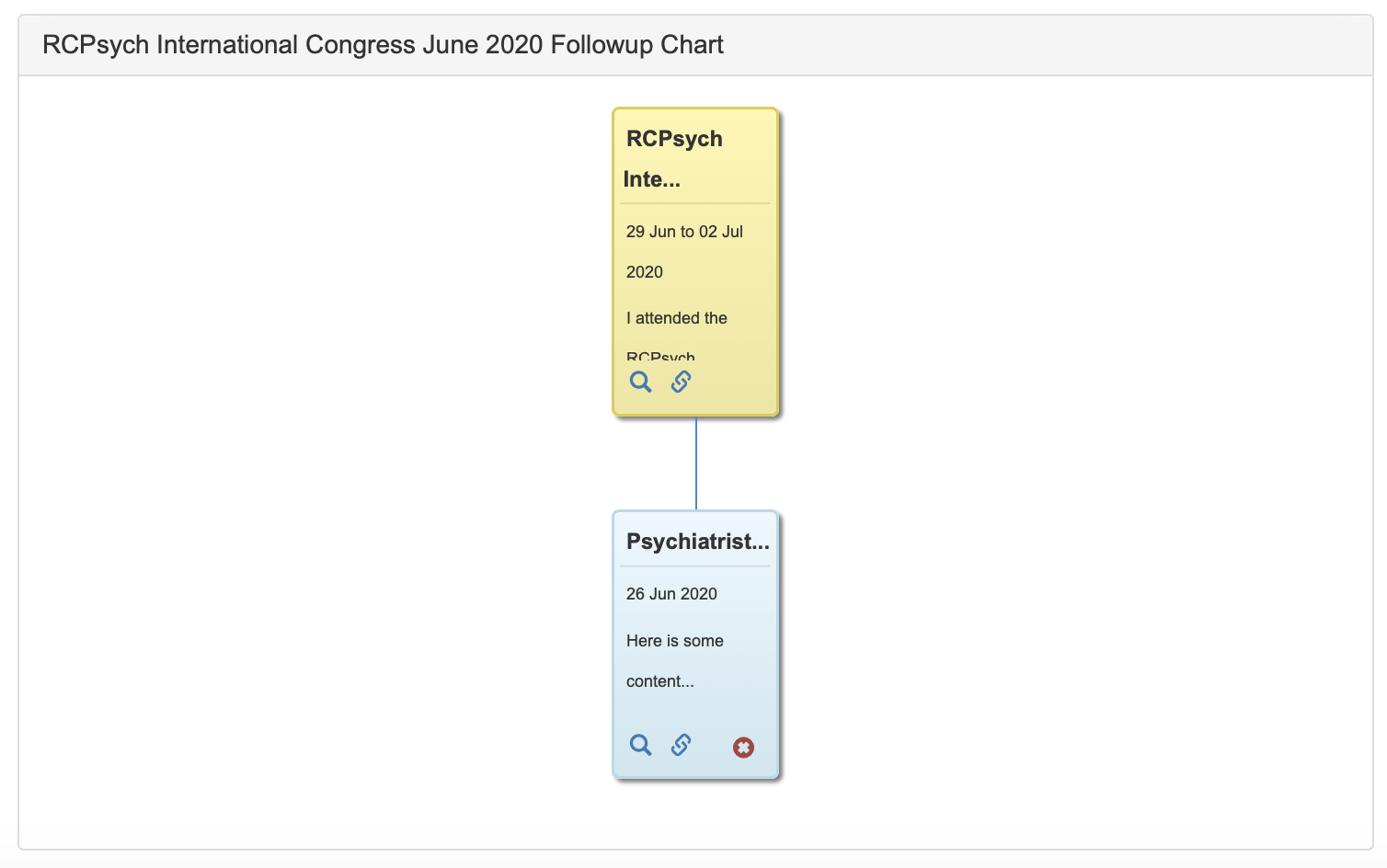Click the "I attended the" description text

(x=677, y=318)
